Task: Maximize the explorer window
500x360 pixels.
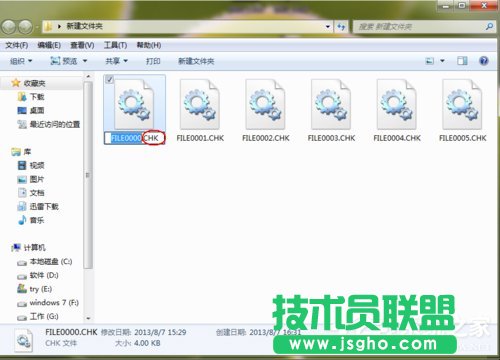Action: (462, 6)
